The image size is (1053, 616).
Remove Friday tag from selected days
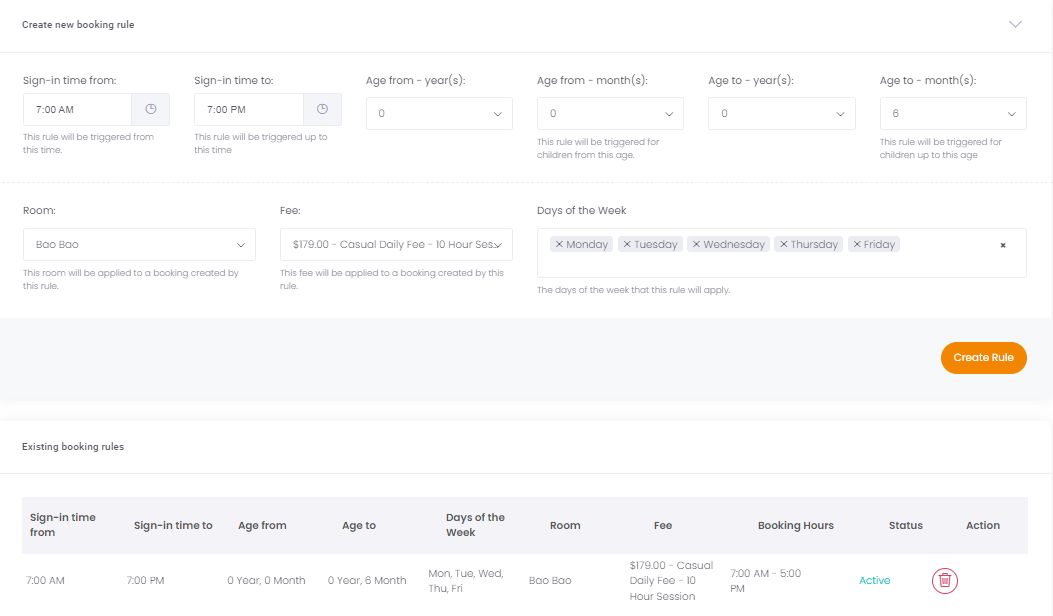tap(857, 244)
